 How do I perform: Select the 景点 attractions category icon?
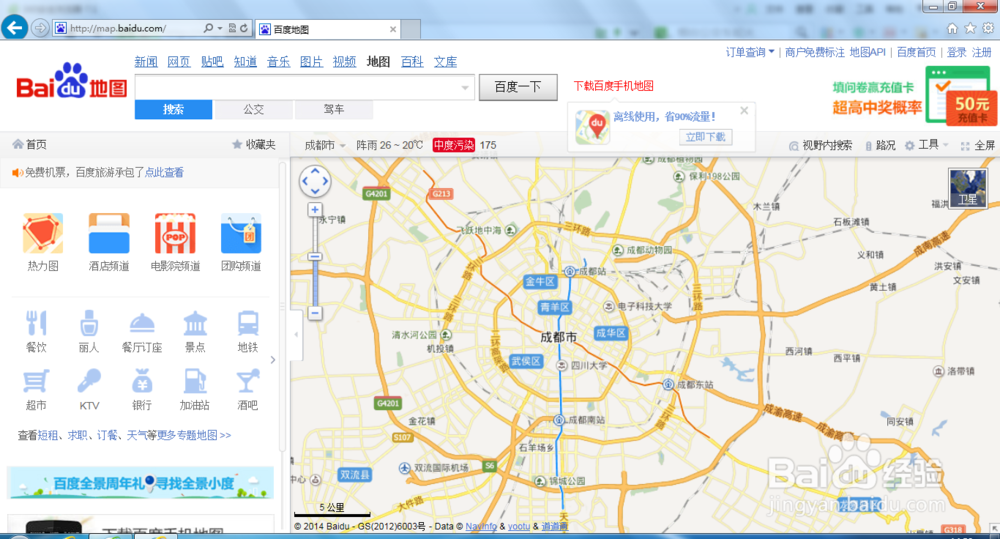pos(195,323)
